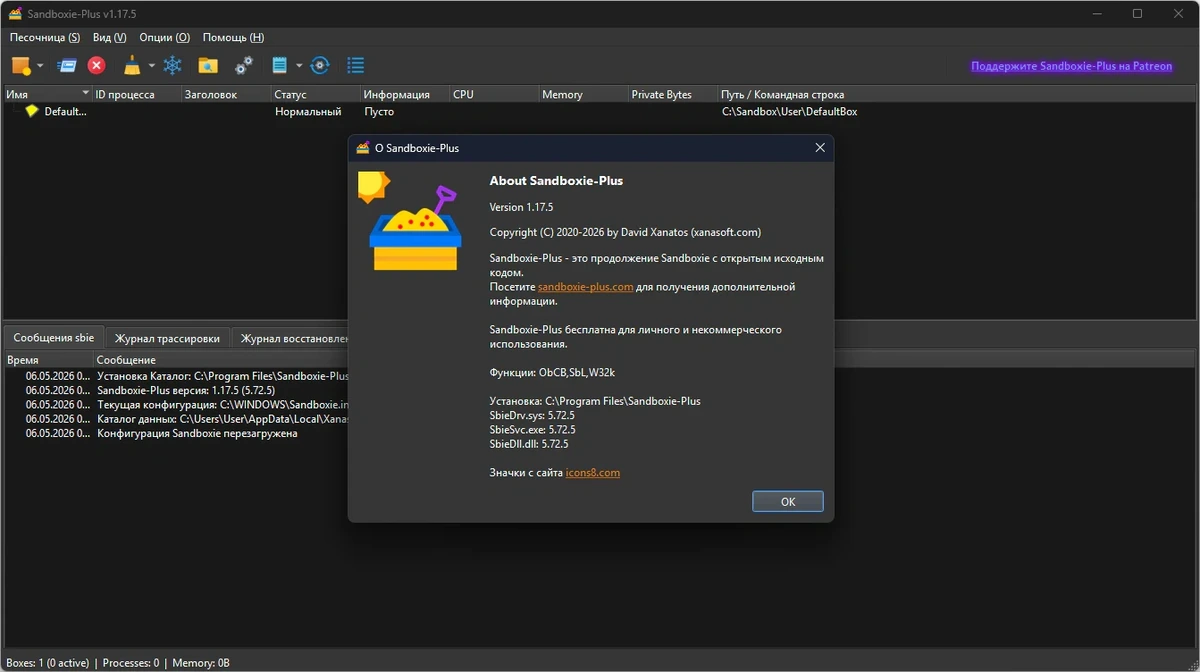
Task: Click the red Terminate All Processes icon
Action: (x=97, y=66)
